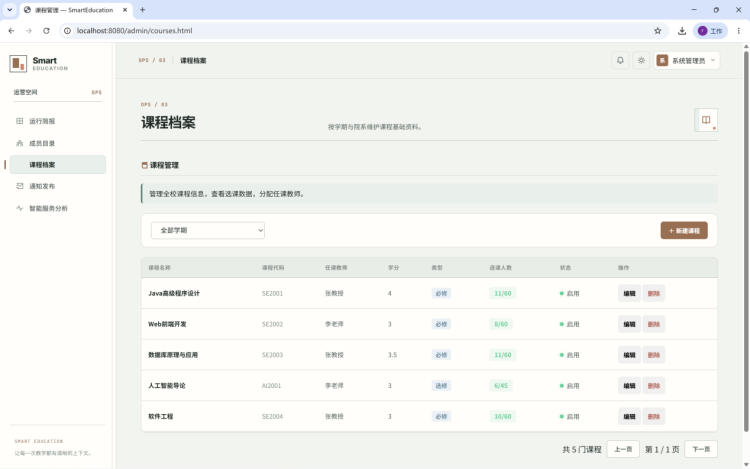Edit the Web前端开发 course

pos(629,324)
